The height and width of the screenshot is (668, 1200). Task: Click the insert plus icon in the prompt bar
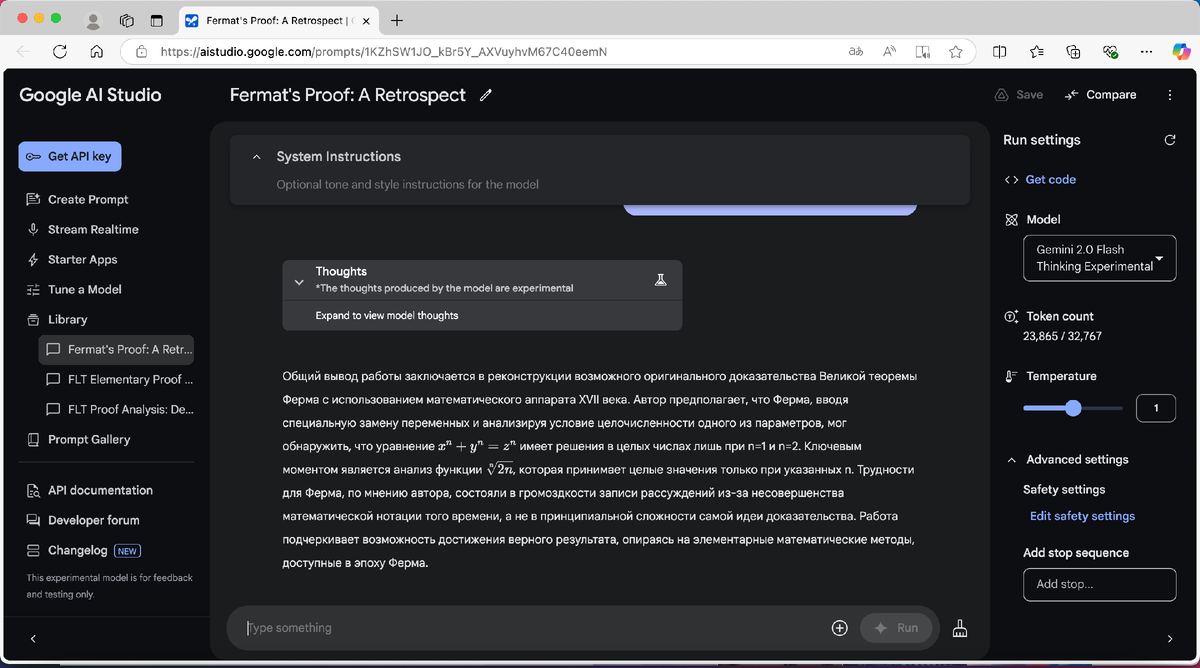pos(839,628)
